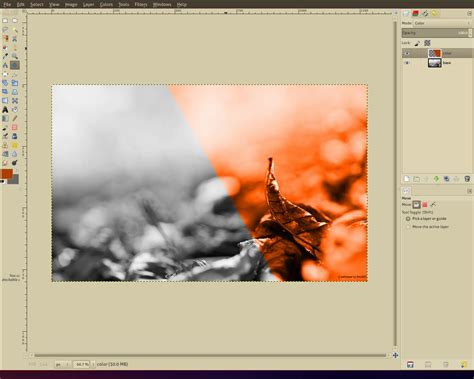Image resolution: width=474 pixels, height=379 pixels.
Task: Create a new layer in Layers panel
Action: [406, 179]
